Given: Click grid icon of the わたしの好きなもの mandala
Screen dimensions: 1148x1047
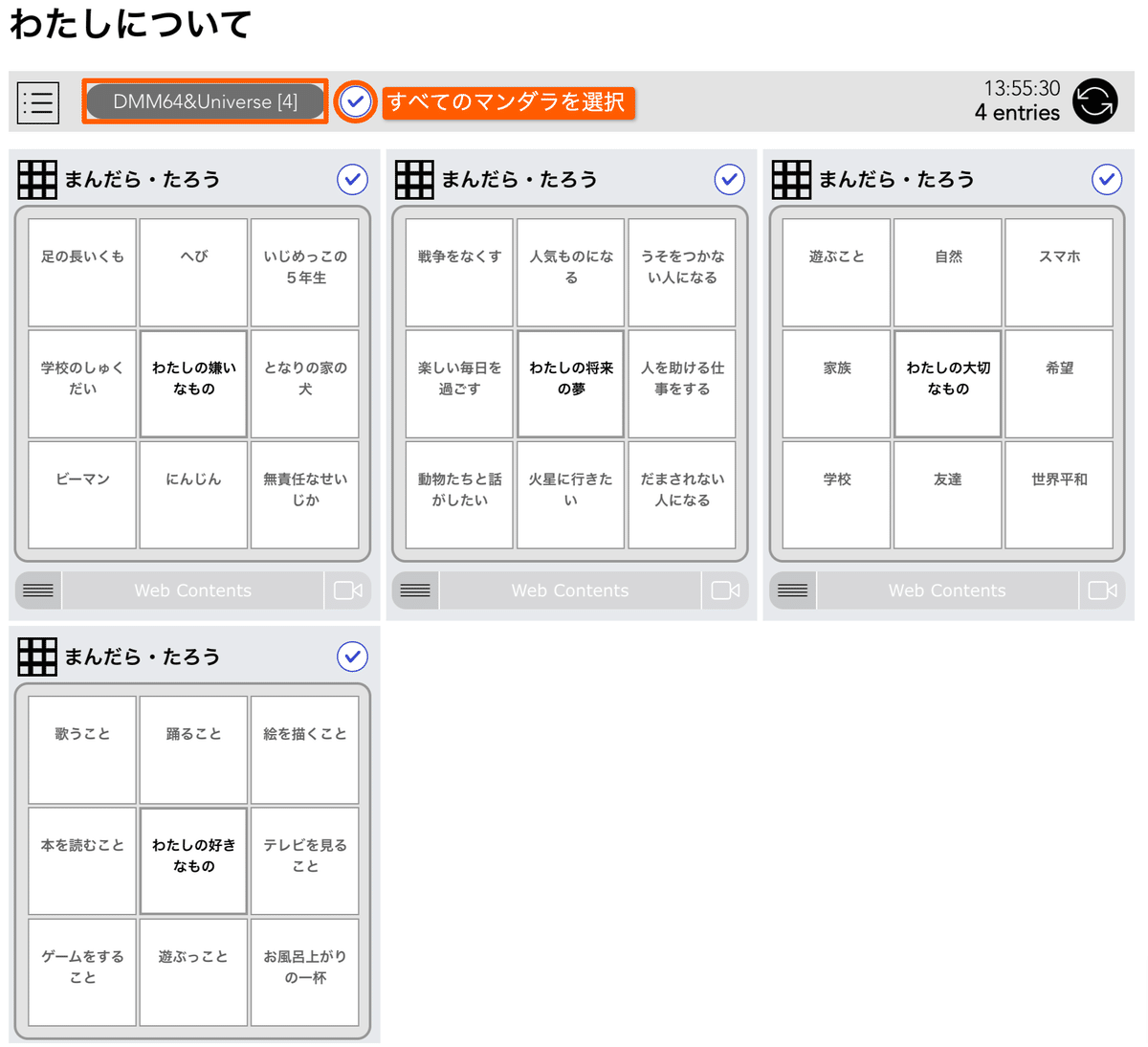Looking at the screenshot, I should pos(37,657).
